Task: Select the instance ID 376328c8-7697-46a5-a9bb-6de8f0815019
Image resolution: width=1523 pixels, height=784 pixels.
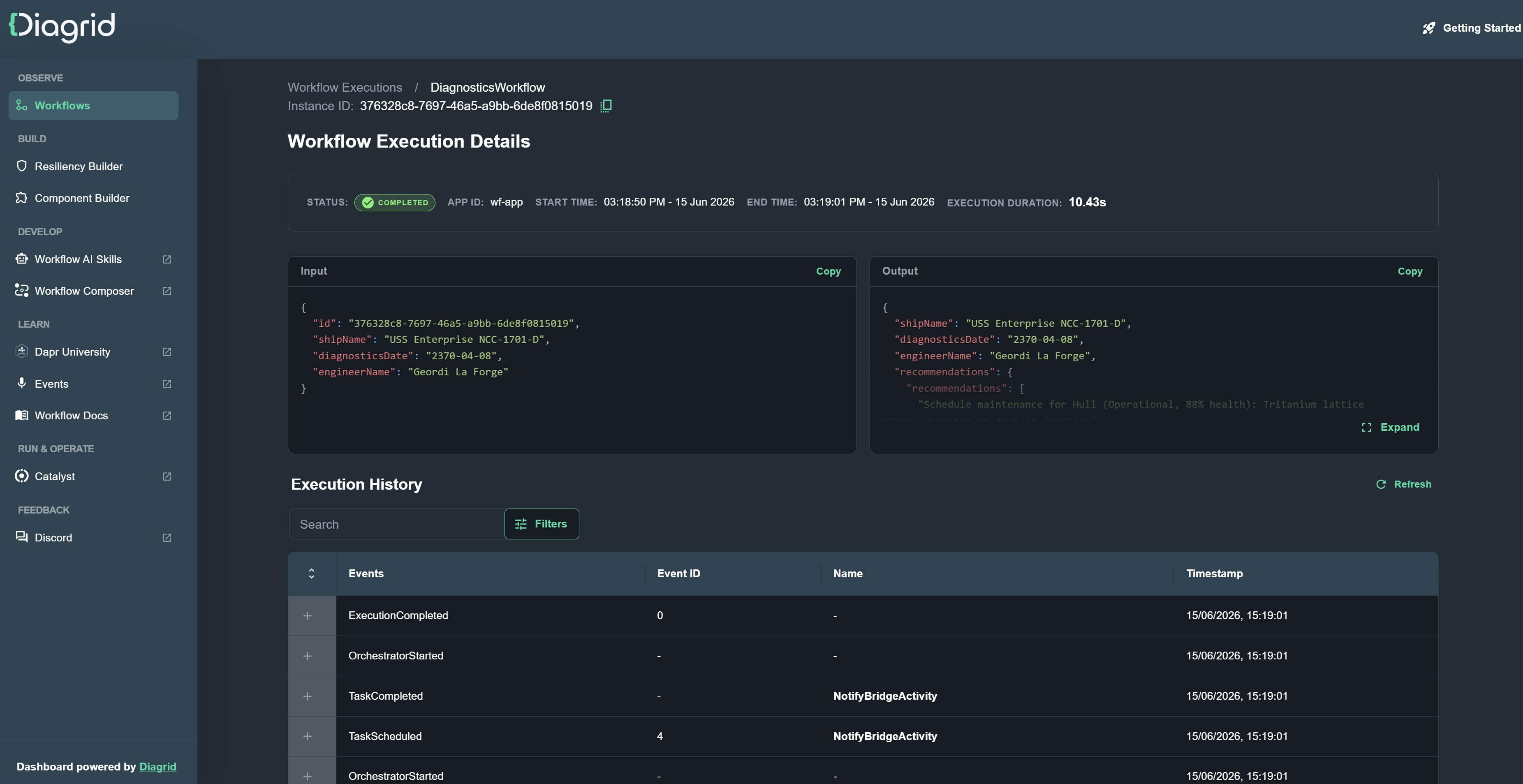Action: (476, 106)
